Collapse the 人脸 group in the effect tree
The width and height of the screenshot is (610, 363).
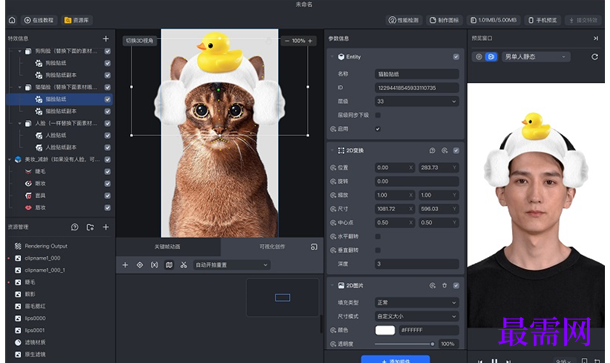coord(19,123)
